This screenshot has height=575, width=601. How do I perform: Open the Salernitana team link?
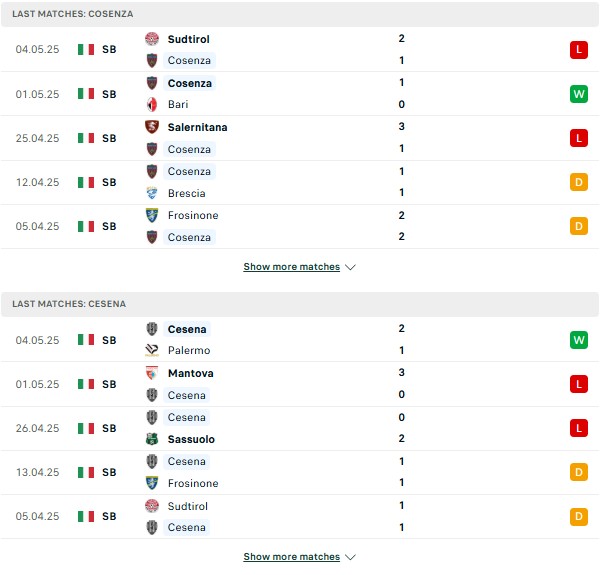pyautogui.click(x=197, y=127)
